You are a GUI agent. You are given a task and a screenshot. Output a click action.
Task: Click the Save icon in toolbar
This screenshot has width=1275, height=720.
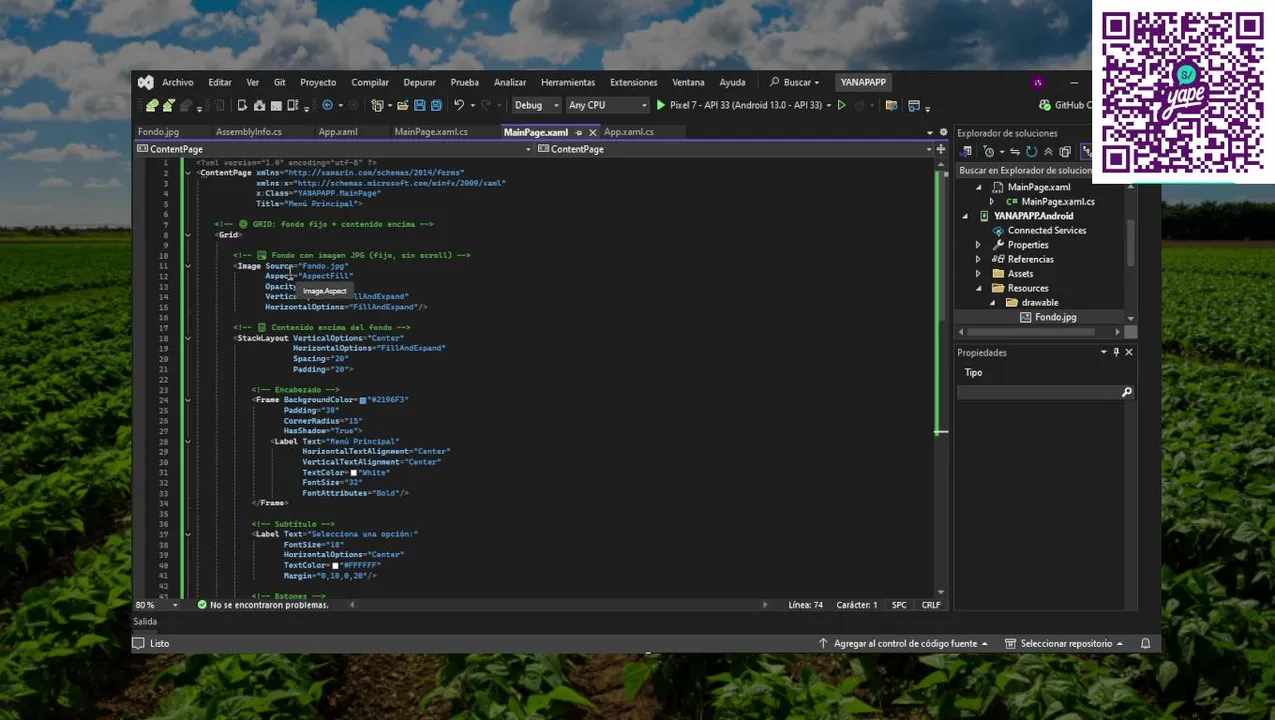[x=420, y=105]
